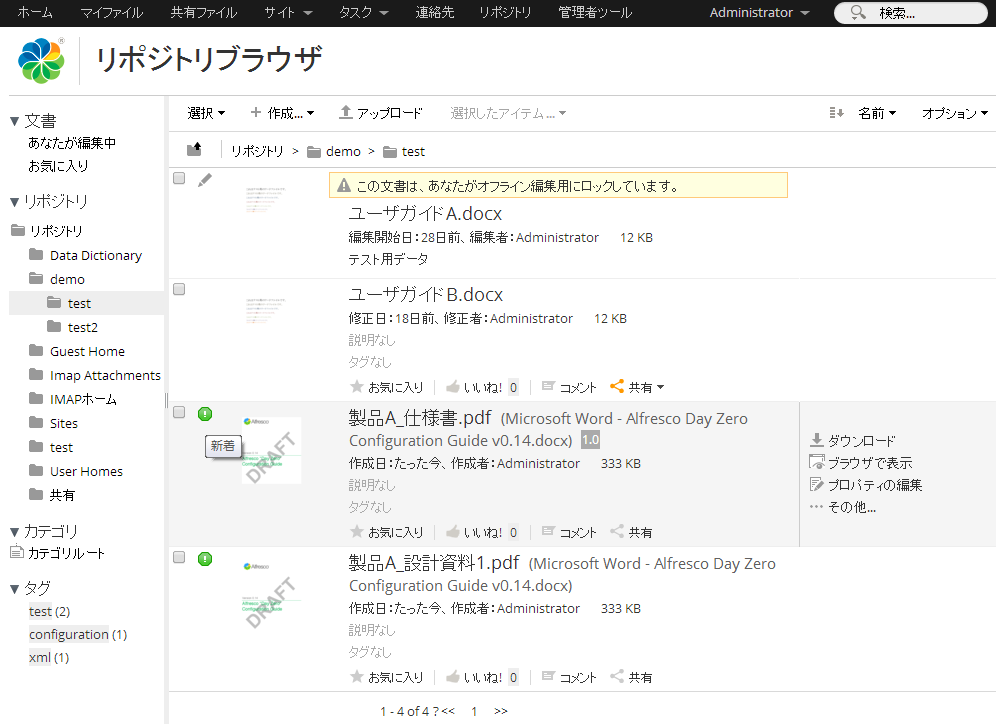
Task: Open the 作成... dropdown menu
Action: [x=283, y=113]
